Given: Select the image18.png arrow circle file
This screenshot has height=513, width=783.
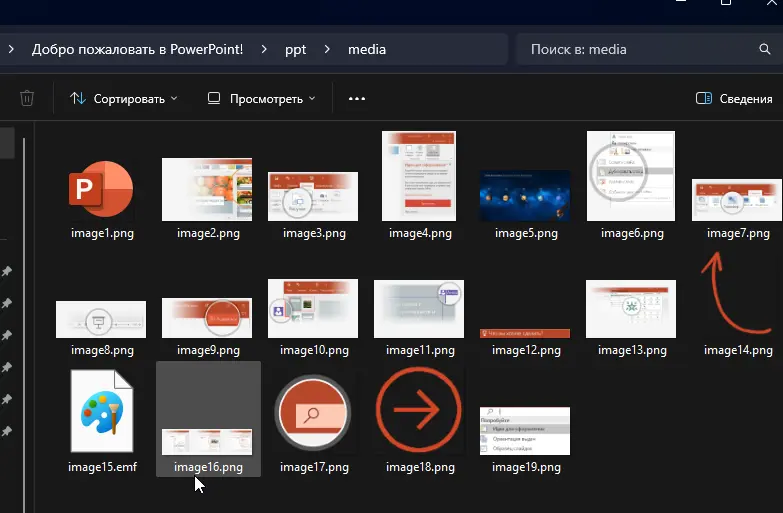Looking at the screenshot, I should click(x=418, y=413).
